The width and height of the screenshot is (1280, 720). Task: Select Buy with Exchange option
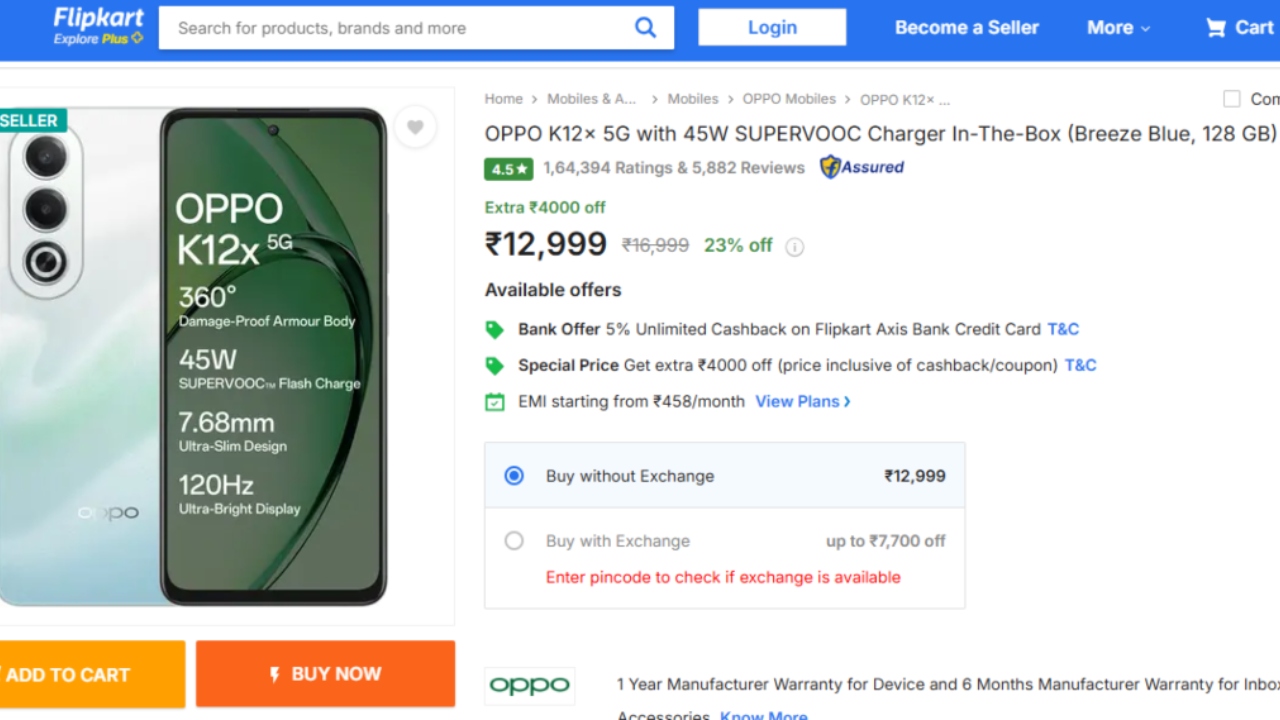click(514, 541)
